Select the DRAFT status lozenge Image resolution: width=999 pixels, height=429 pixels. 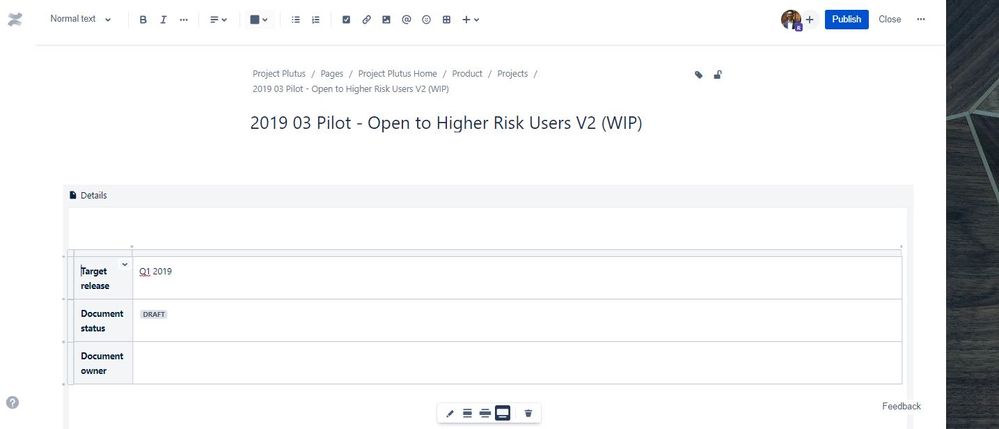pyautogui.click(x=154, y=315)
